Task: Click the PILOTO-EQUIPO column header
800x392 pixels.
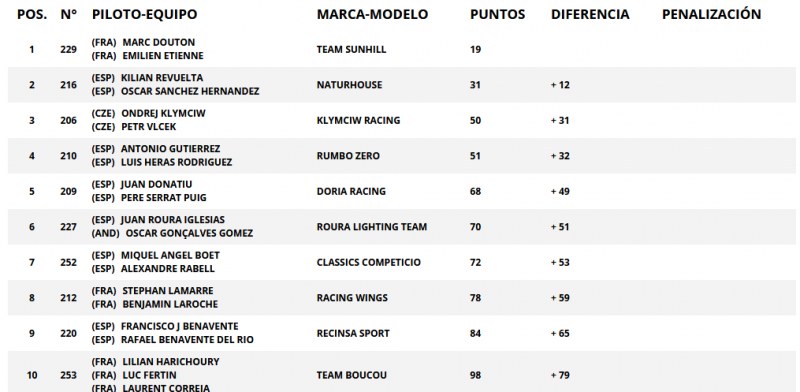Action: (x=144, y=14)
